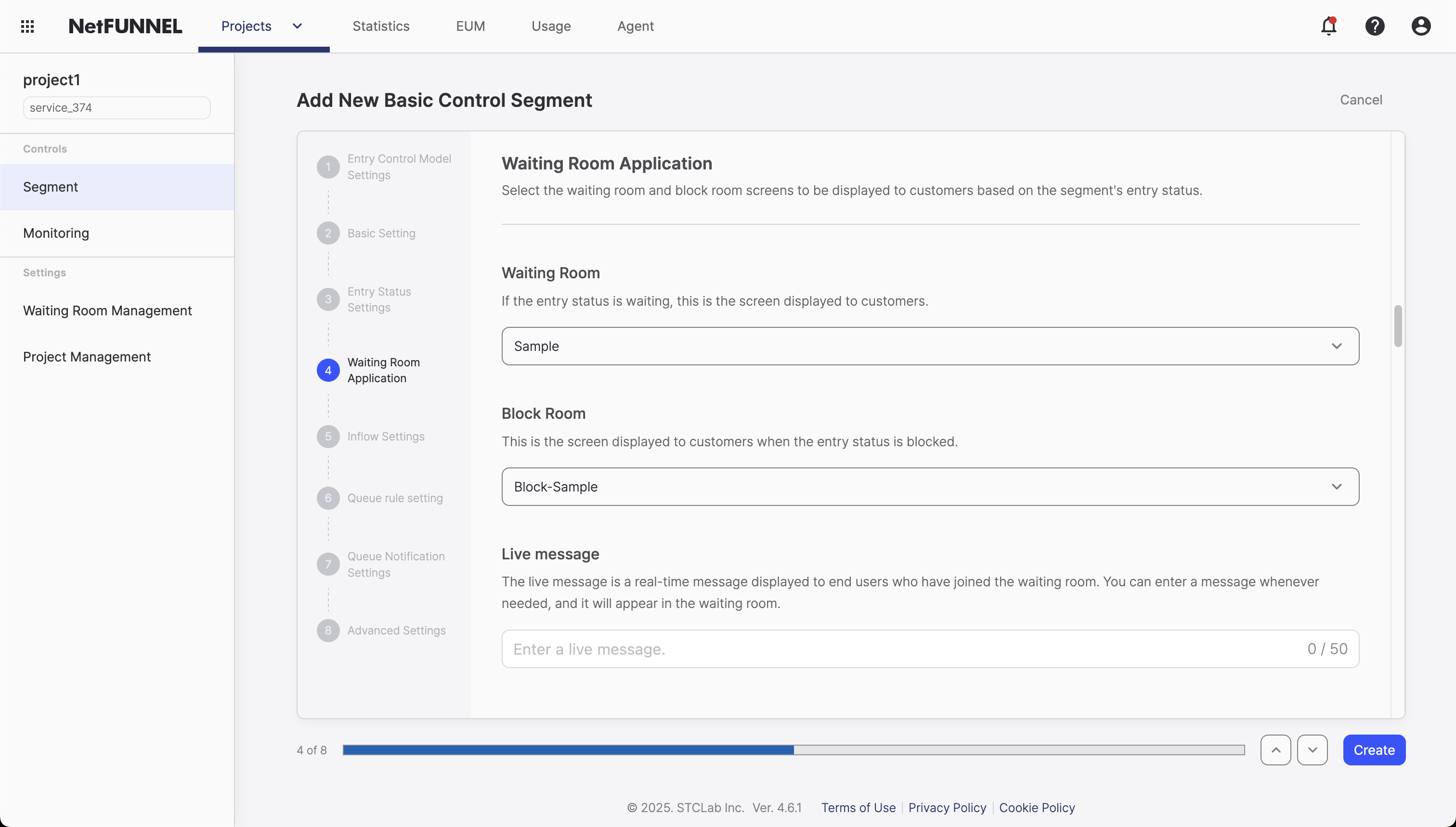Expand the Projects menu chevron

coord(297,26)
